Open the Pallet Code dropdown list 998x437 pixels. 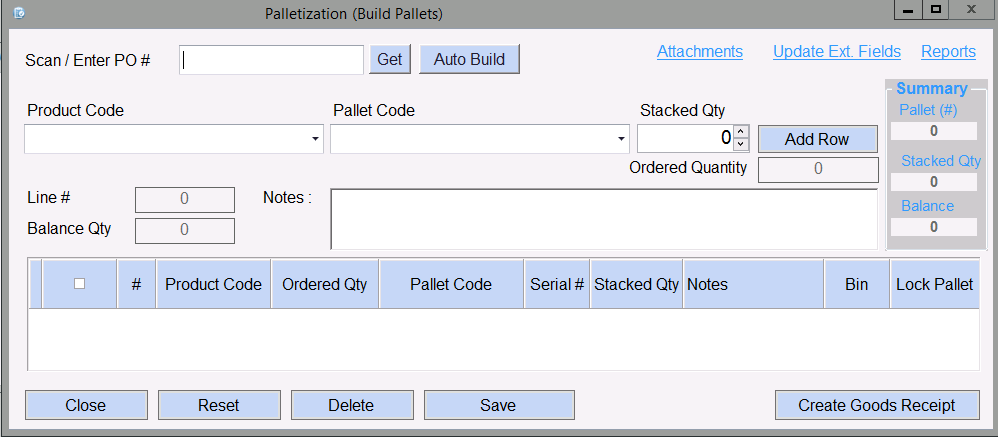tap(622, 139)
